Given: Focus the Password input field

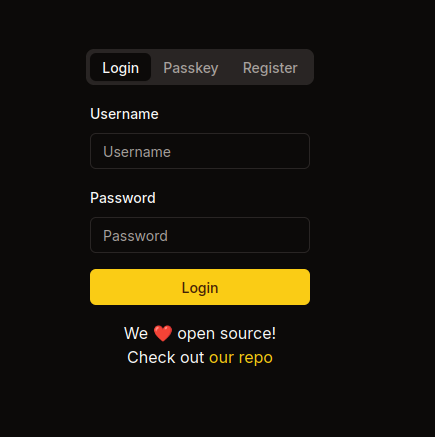Looking at the screenshot, I should tap(200, 235).
